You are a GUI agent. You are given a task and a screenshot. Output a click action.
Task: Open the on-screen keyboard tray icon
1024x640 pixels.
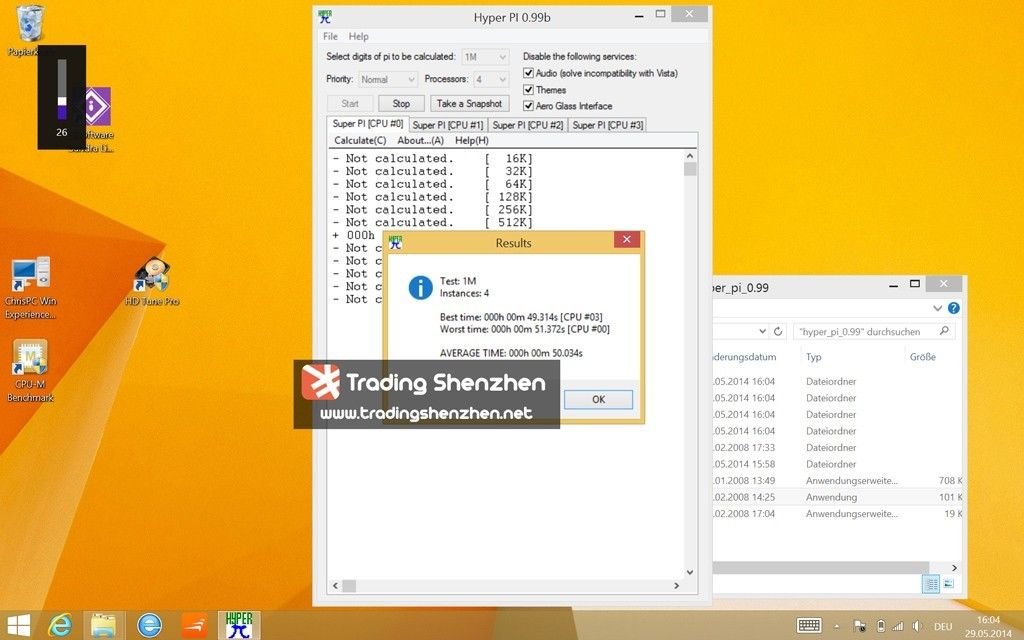click(809, 625)
